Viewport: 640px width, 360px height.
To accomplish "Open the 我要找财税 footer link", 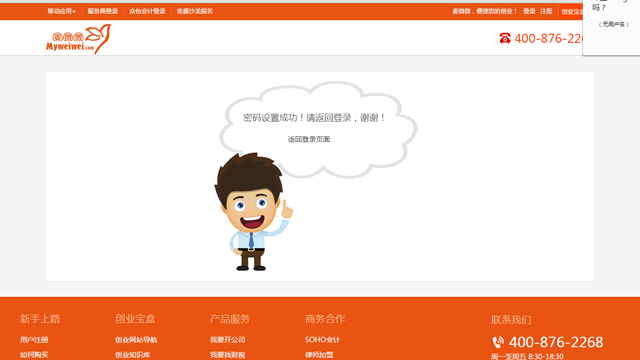I will point(227,355).
